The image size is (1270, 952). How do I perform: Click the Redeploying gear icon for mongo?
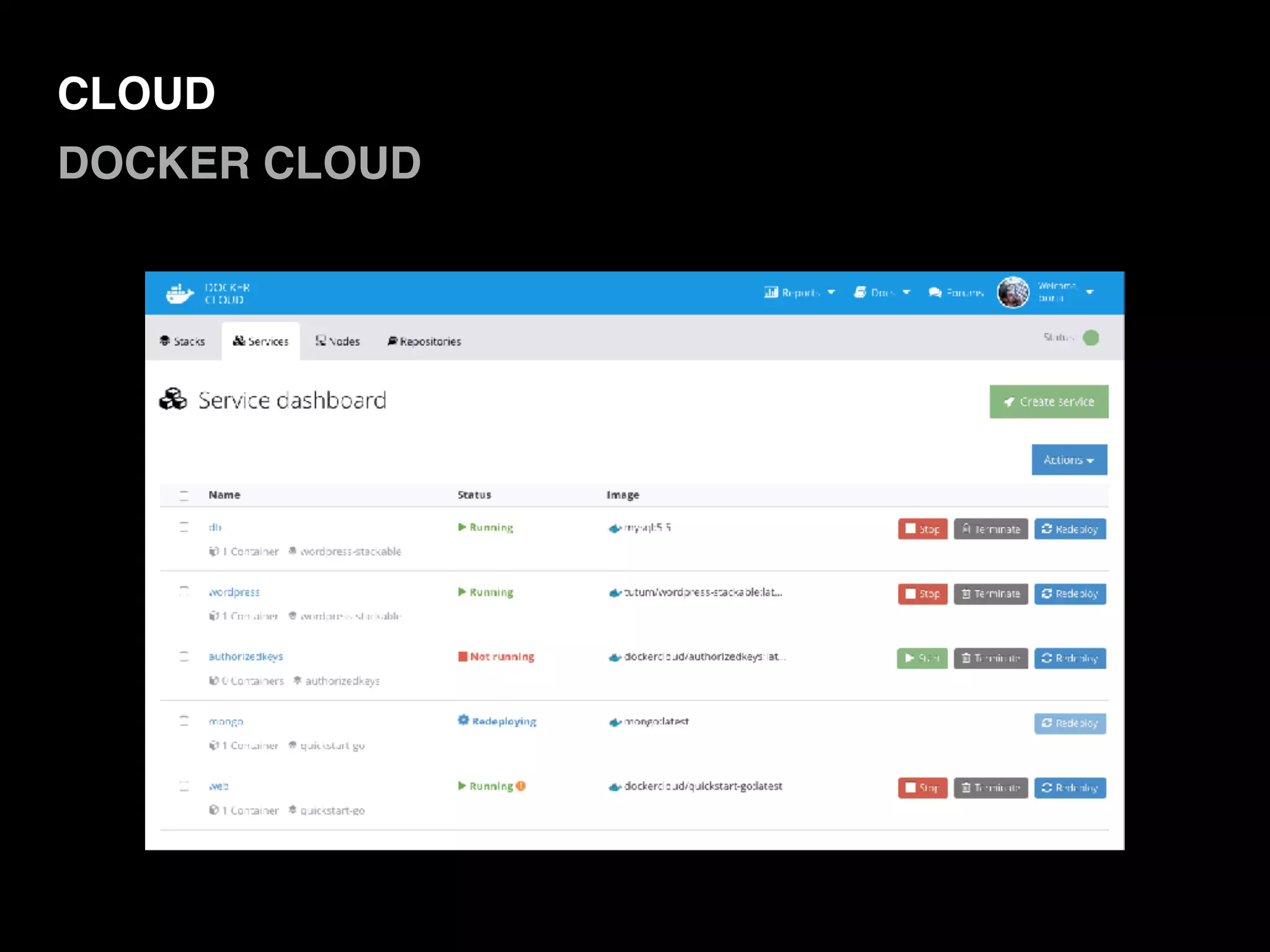[463, 720]
